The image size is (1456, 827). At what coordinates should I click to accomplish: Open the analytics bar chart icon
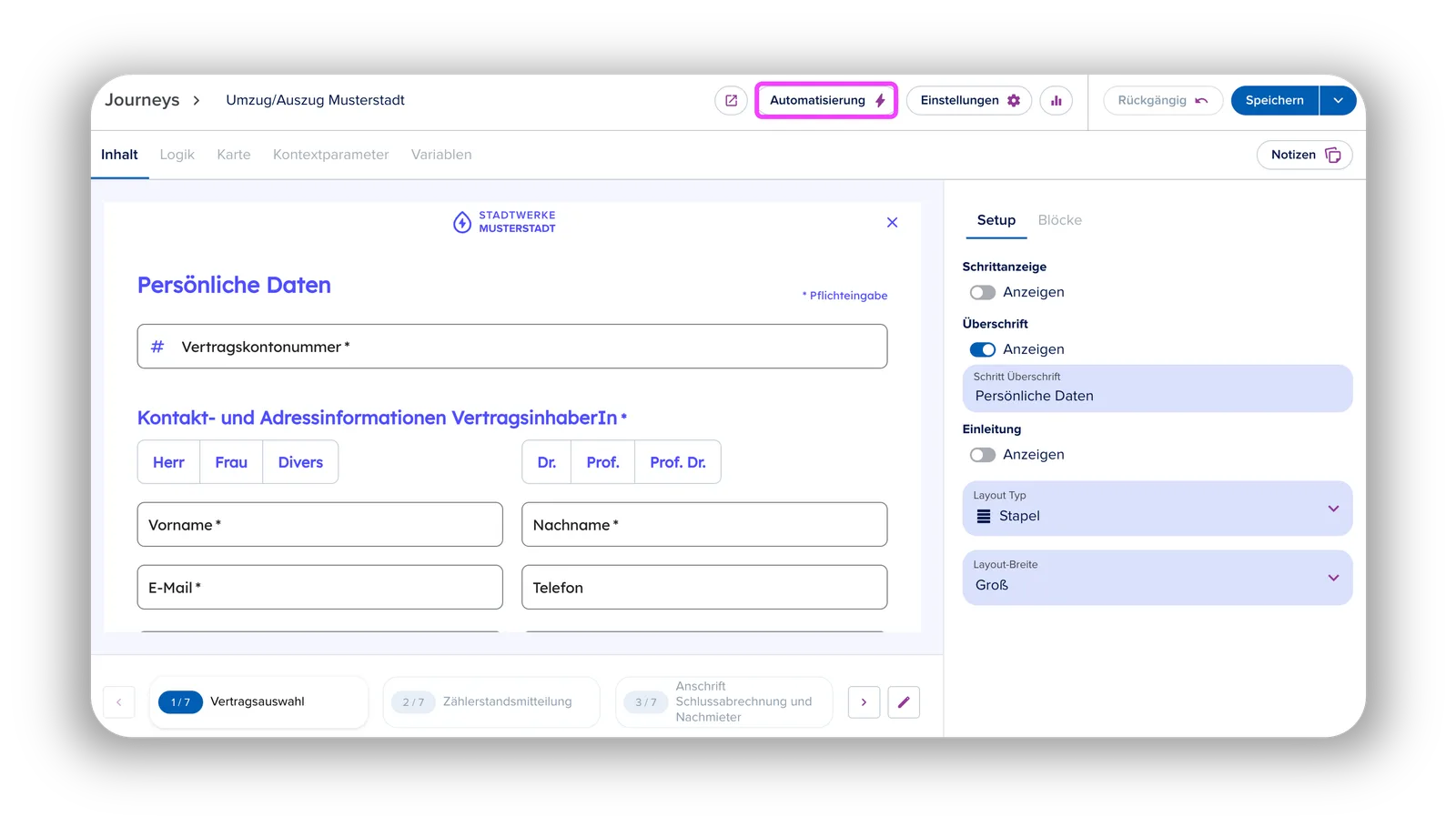pos(1056,100)
